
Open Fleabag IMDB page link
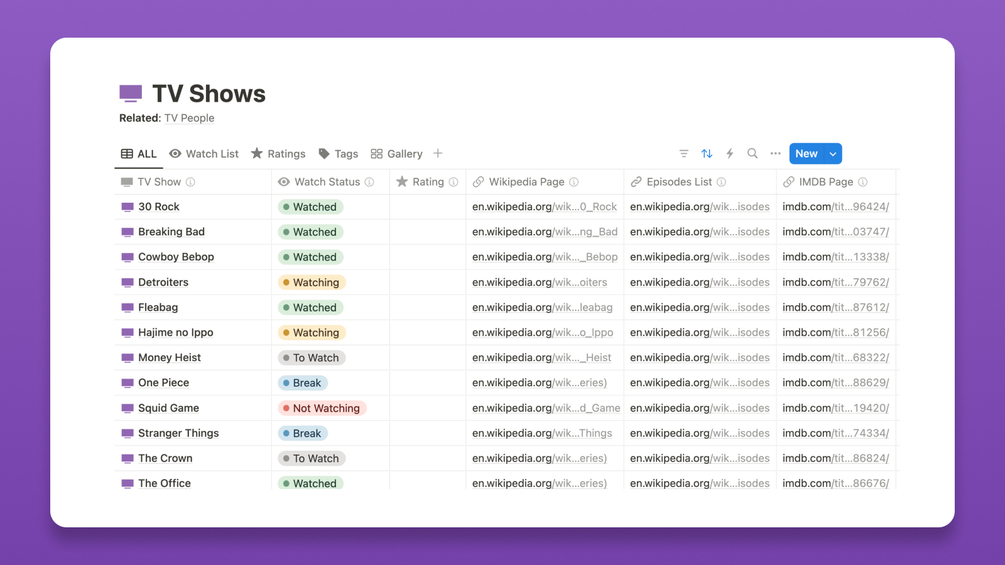click(x=836, y=307)
